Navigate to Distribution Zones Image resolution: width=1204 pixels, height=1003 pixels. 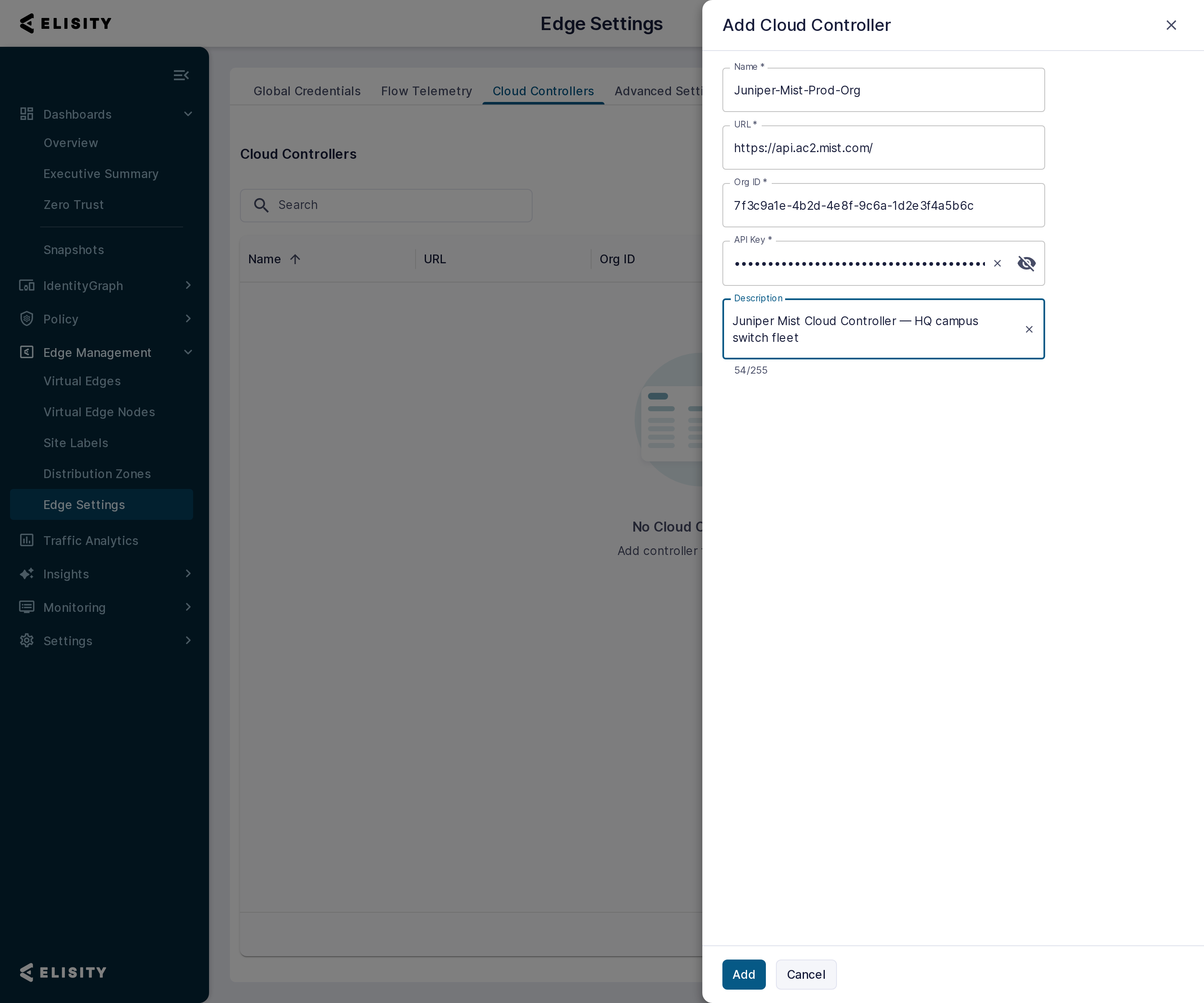pos(97,474)
